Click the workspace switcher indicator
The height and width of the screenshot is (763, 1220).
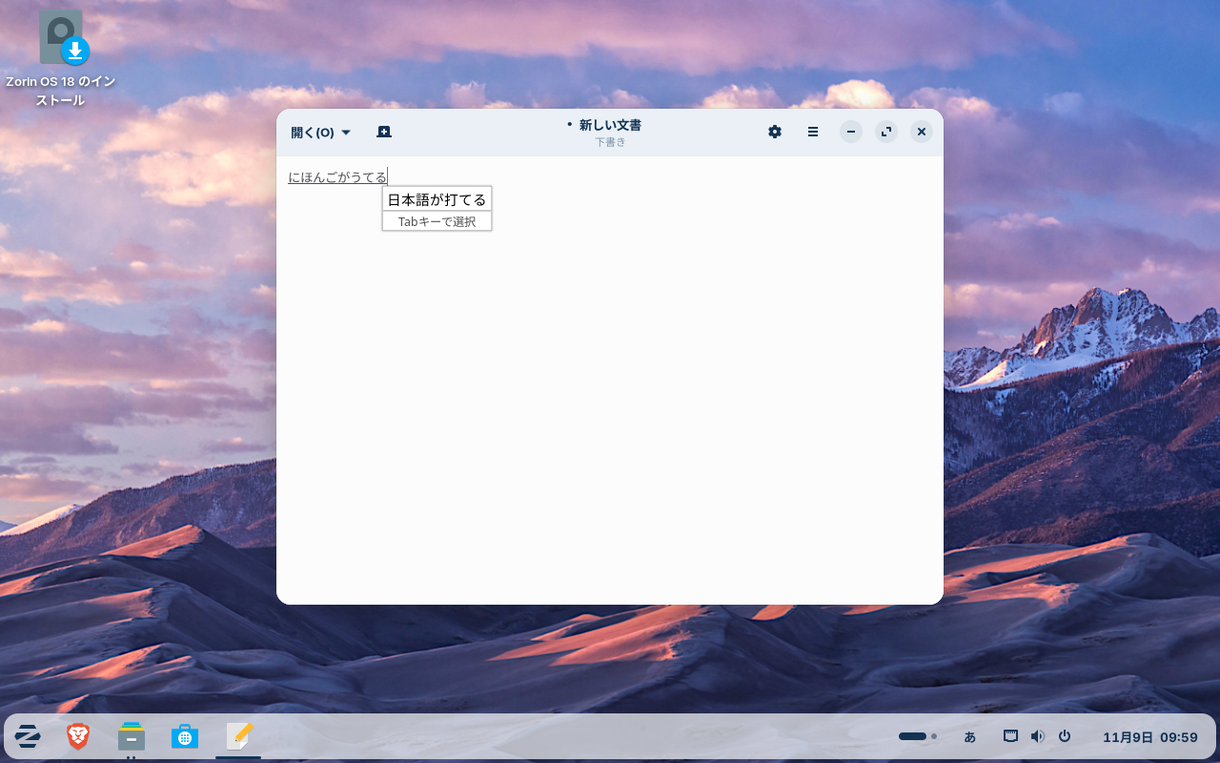click(917, 737)
